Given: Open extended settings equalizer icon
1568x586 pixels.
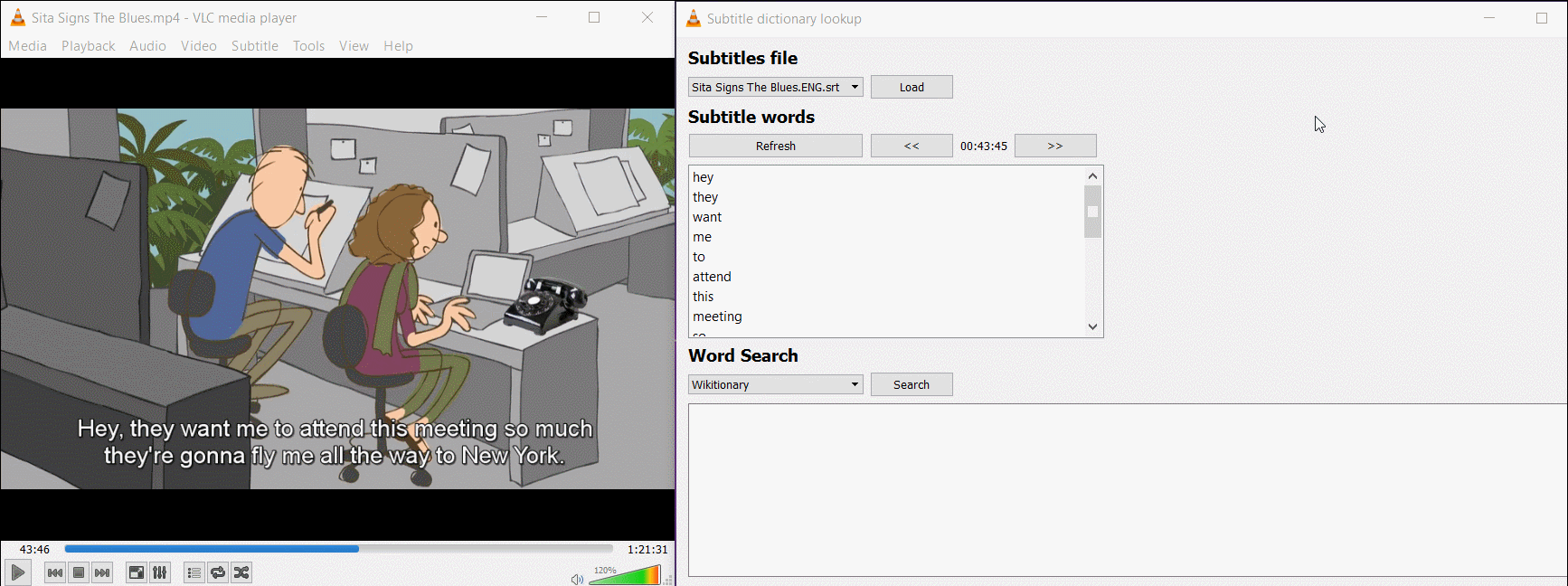Looking at the screenshot, I should click(x=160, y=572).
